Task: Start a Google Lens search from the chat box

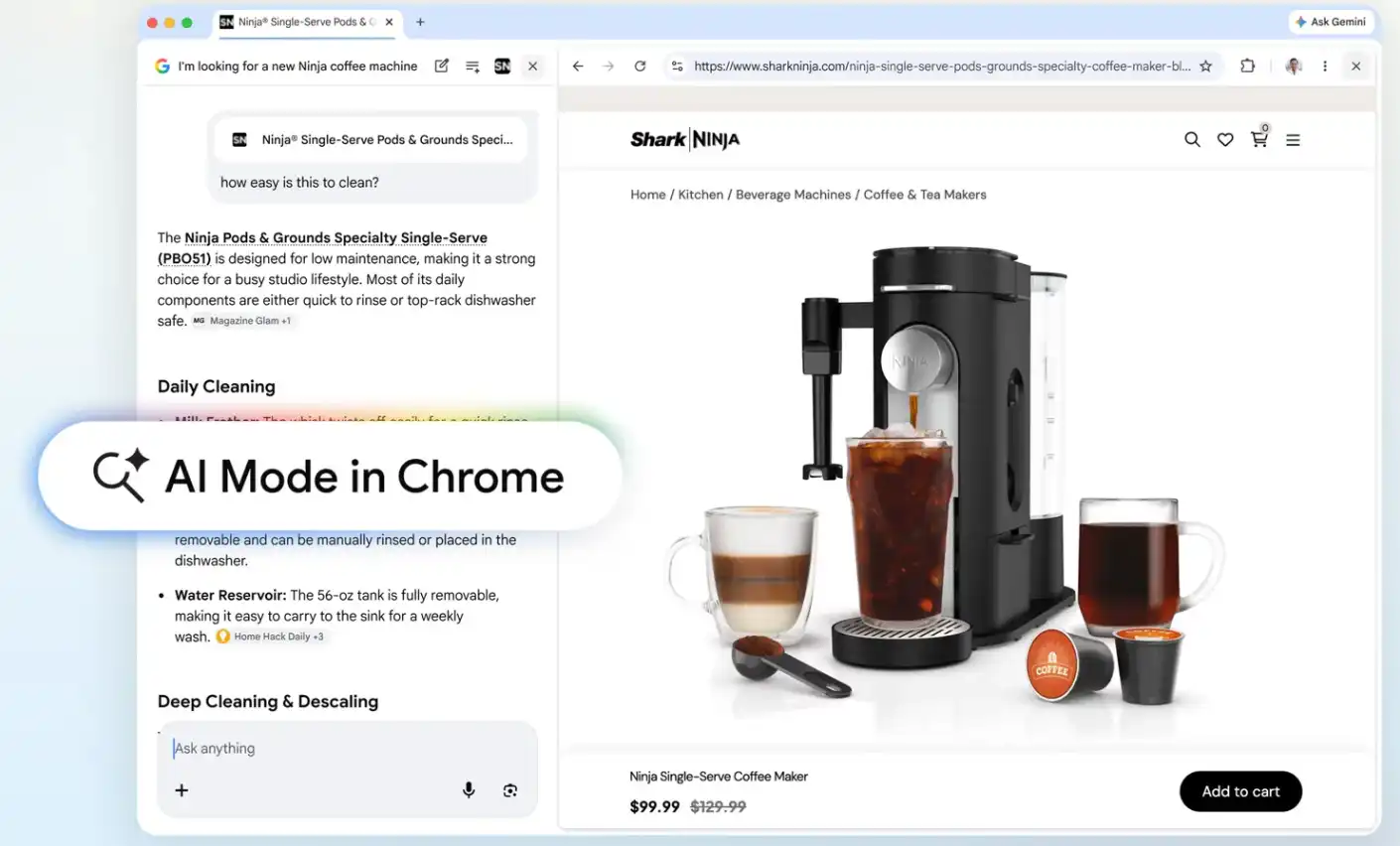Action: coord(509,789)
